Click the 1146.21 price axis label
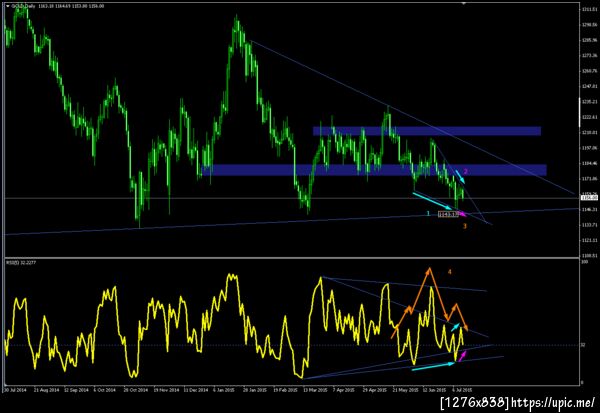 tap(589, 209)
